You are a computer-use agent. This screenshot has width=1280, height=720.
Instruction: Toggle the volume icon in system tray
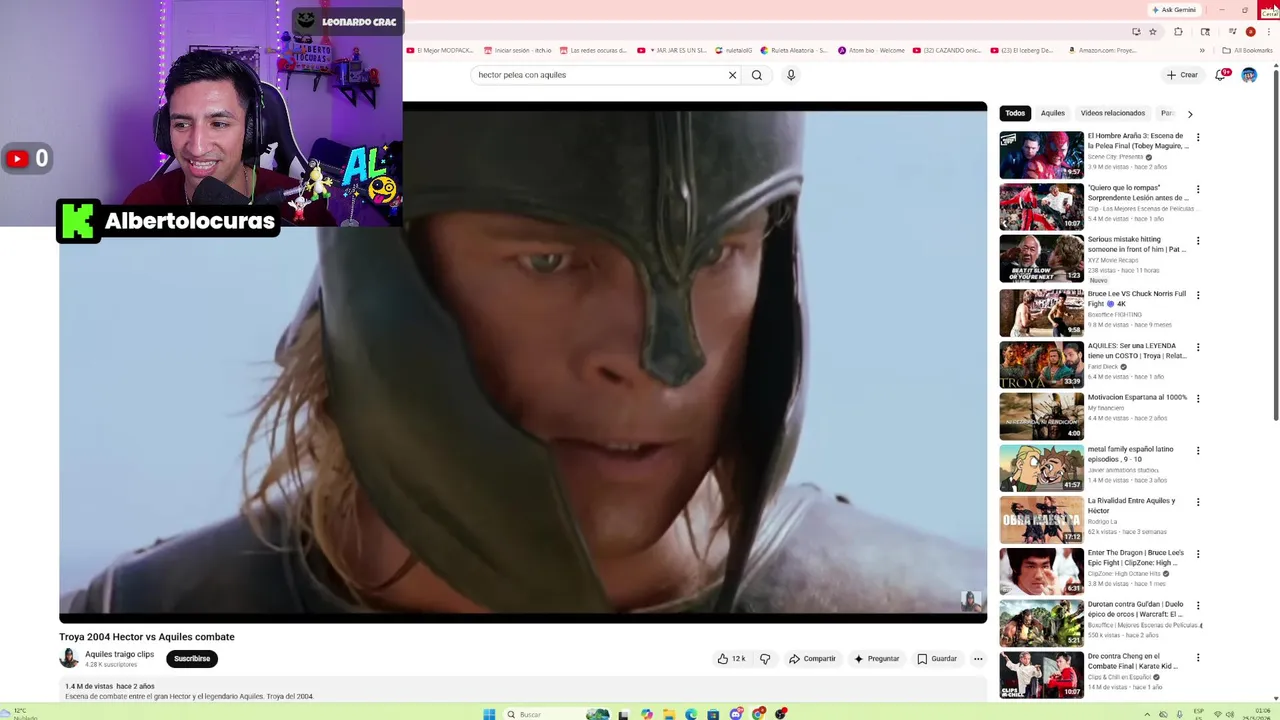(x=1229, y=714)
